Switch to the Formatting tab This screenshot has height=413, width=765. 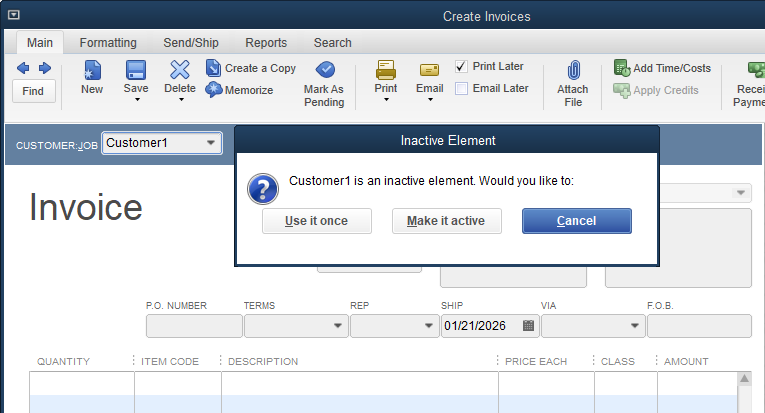pyautogui.click(x=108, y=43)
